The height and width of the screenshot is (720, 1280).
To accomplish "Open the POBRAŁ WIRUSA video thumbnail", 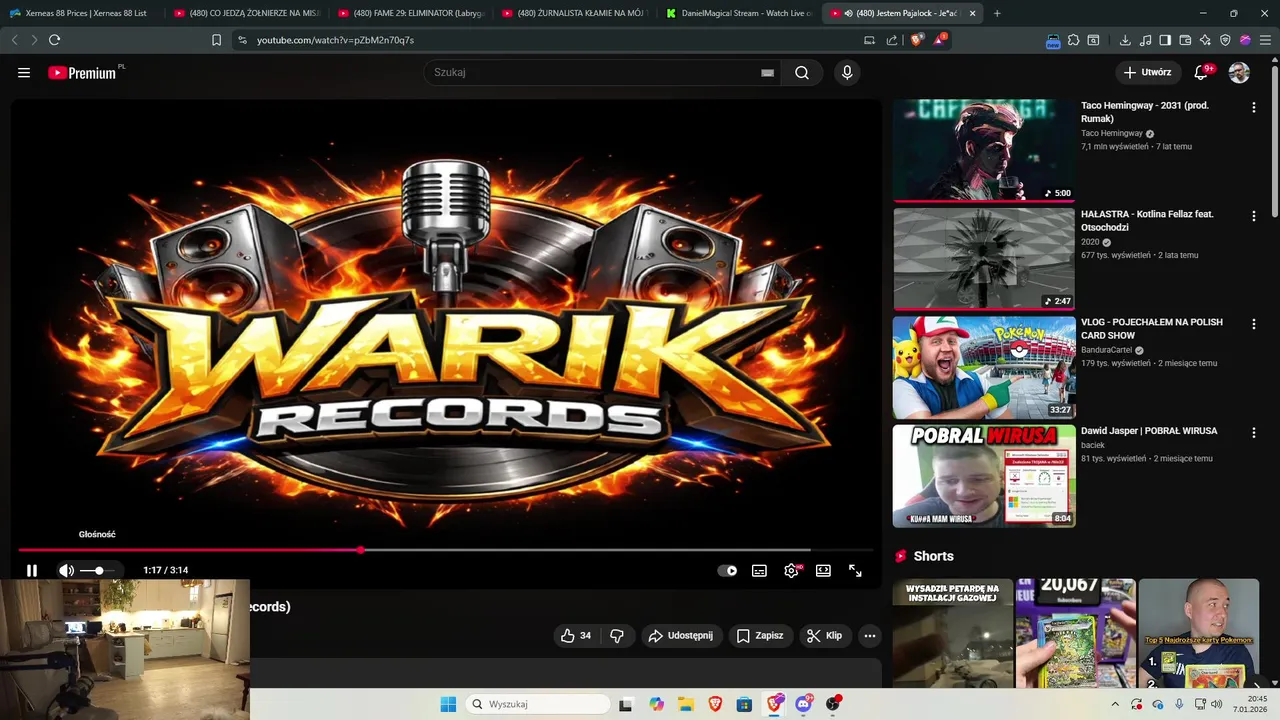I will 984,476.
